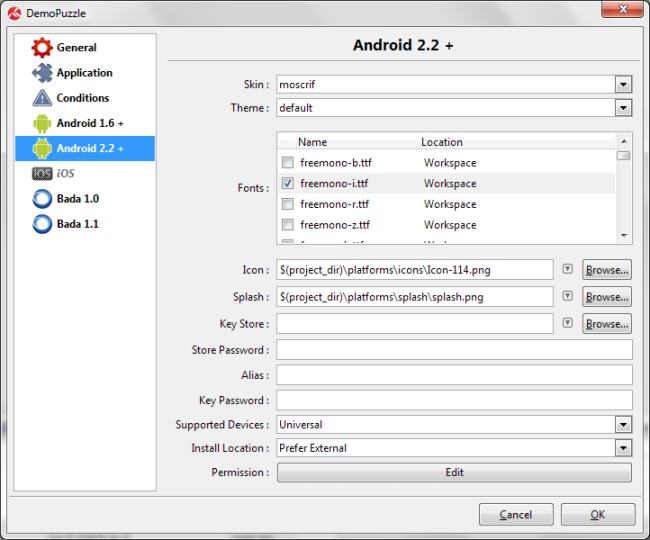
Task: Click the Icon path text field
Action: pyautogui.click(x=415, y=270)
